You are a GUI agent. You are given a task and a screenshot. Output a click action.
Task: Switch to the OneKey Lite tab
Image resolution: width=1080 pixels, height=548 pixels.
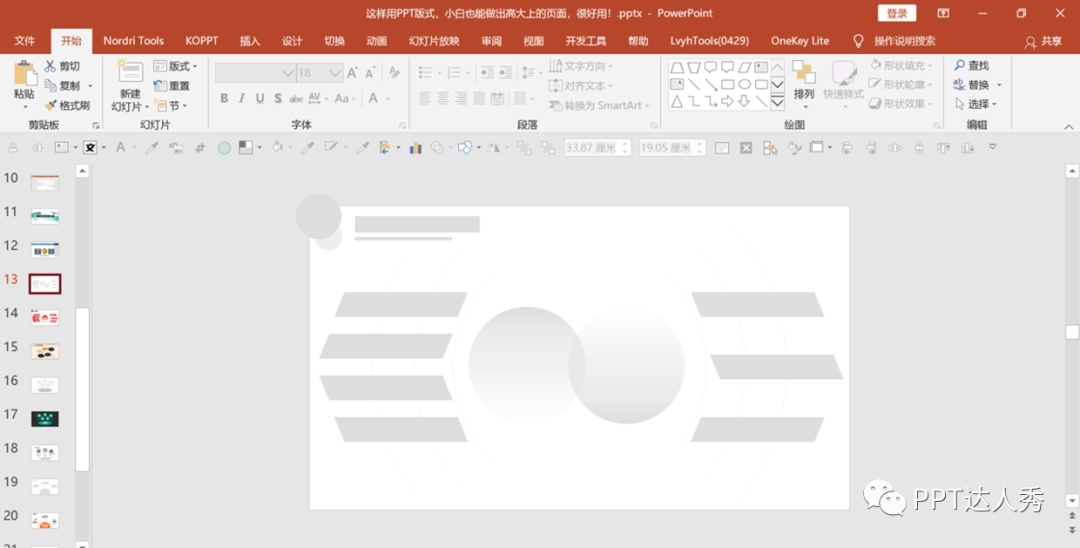[800, 41]
